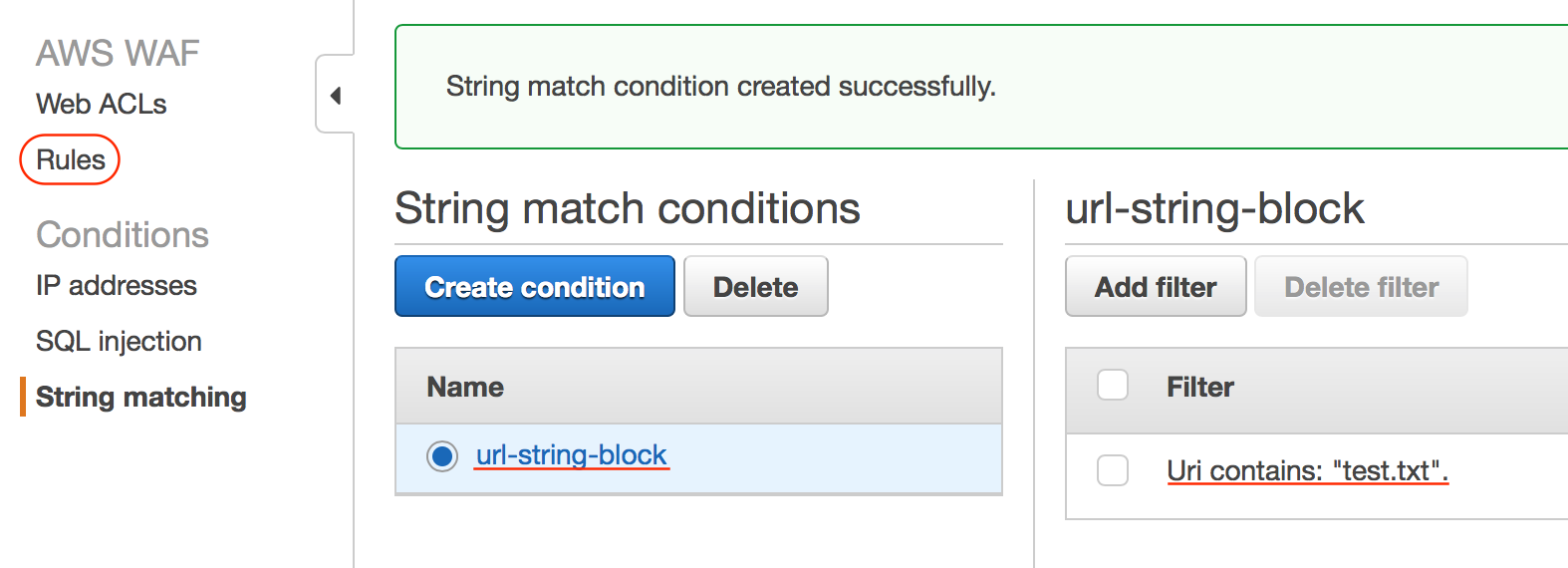
Task: Go to the Rules section
Action: [71, 160]
